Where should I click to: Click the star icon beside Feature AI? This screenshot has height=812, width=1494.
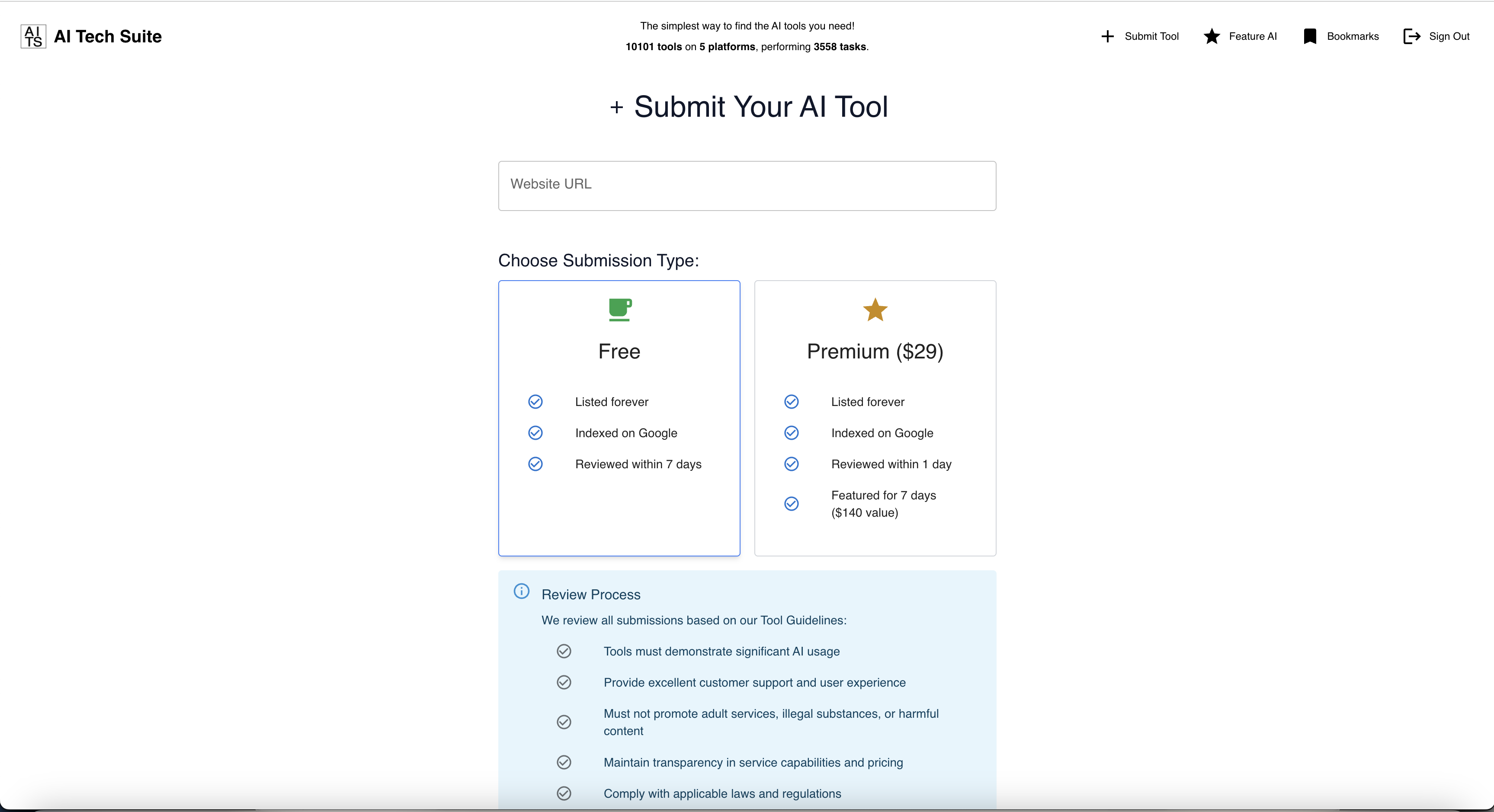click(x=1212, y=36)
